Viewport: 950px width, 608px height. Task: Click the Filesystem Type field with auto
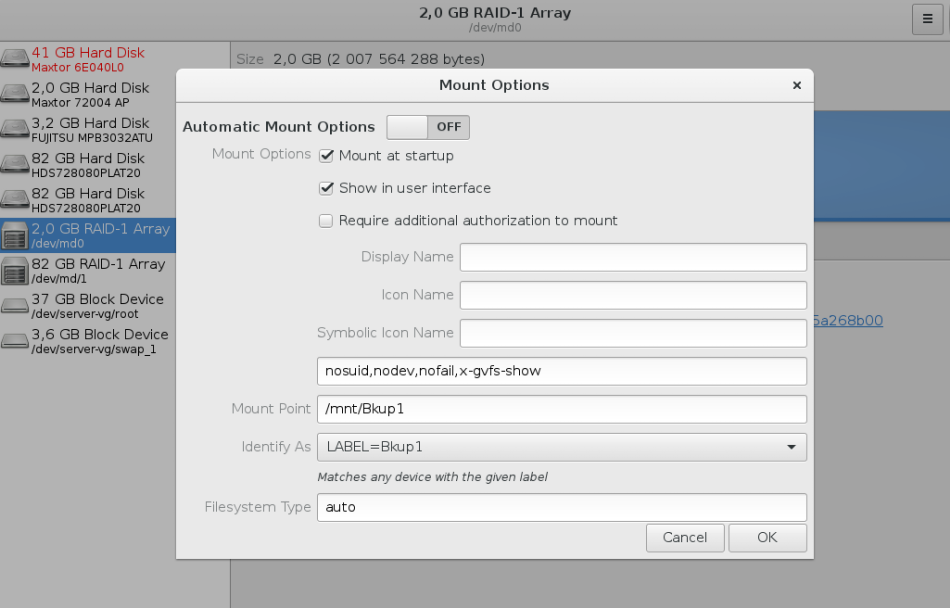[562, 507]
